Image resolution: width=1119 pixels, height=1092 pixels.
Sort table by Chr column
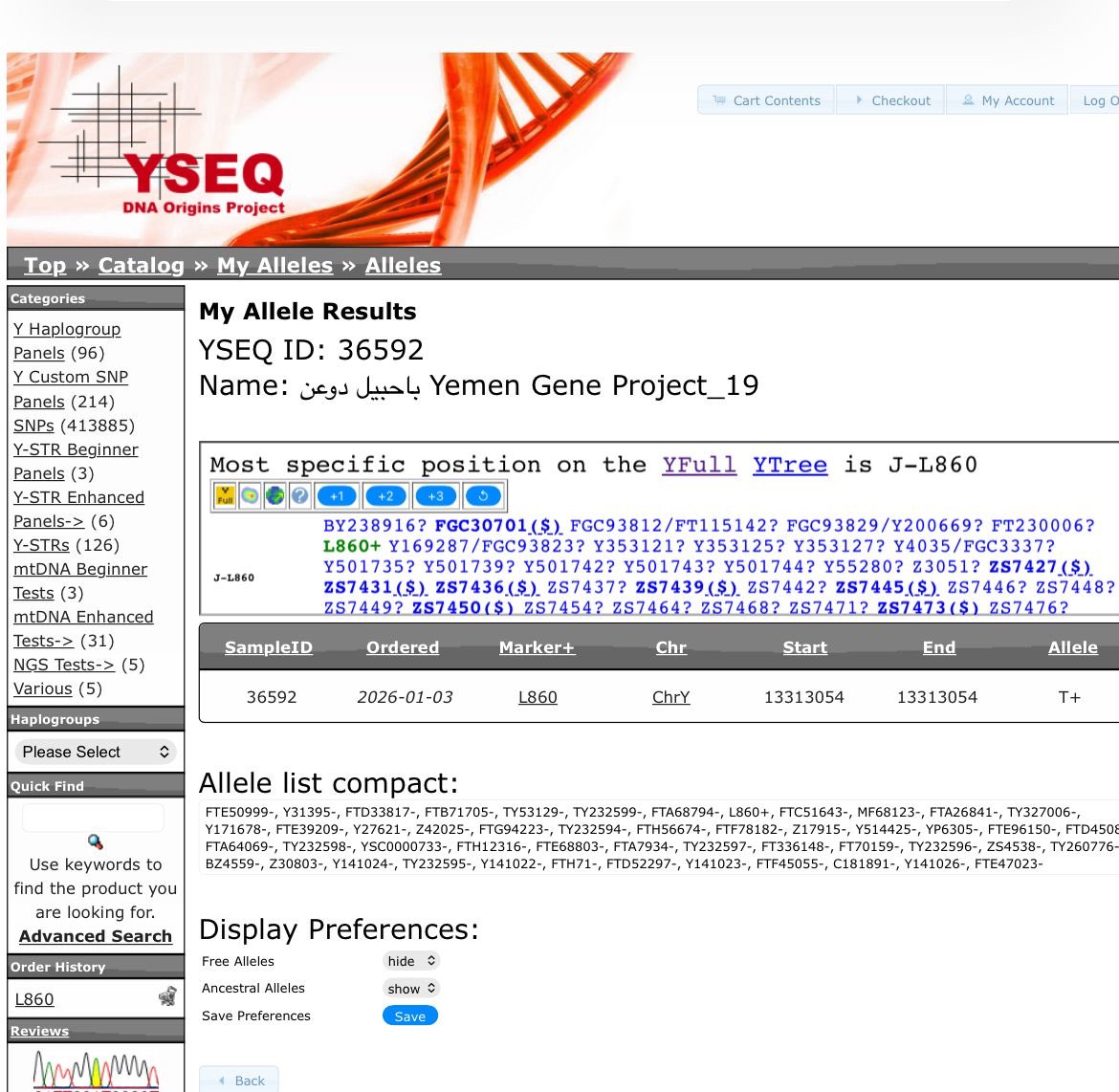click(670, 647)
